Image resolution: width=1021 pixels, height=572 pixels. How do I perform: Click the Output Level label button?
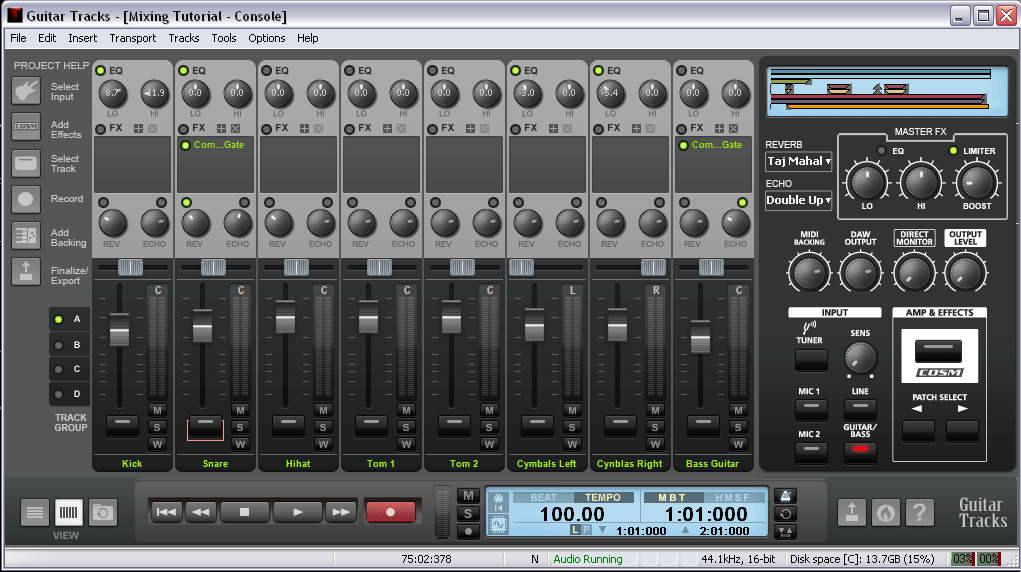tap(965, 238)
